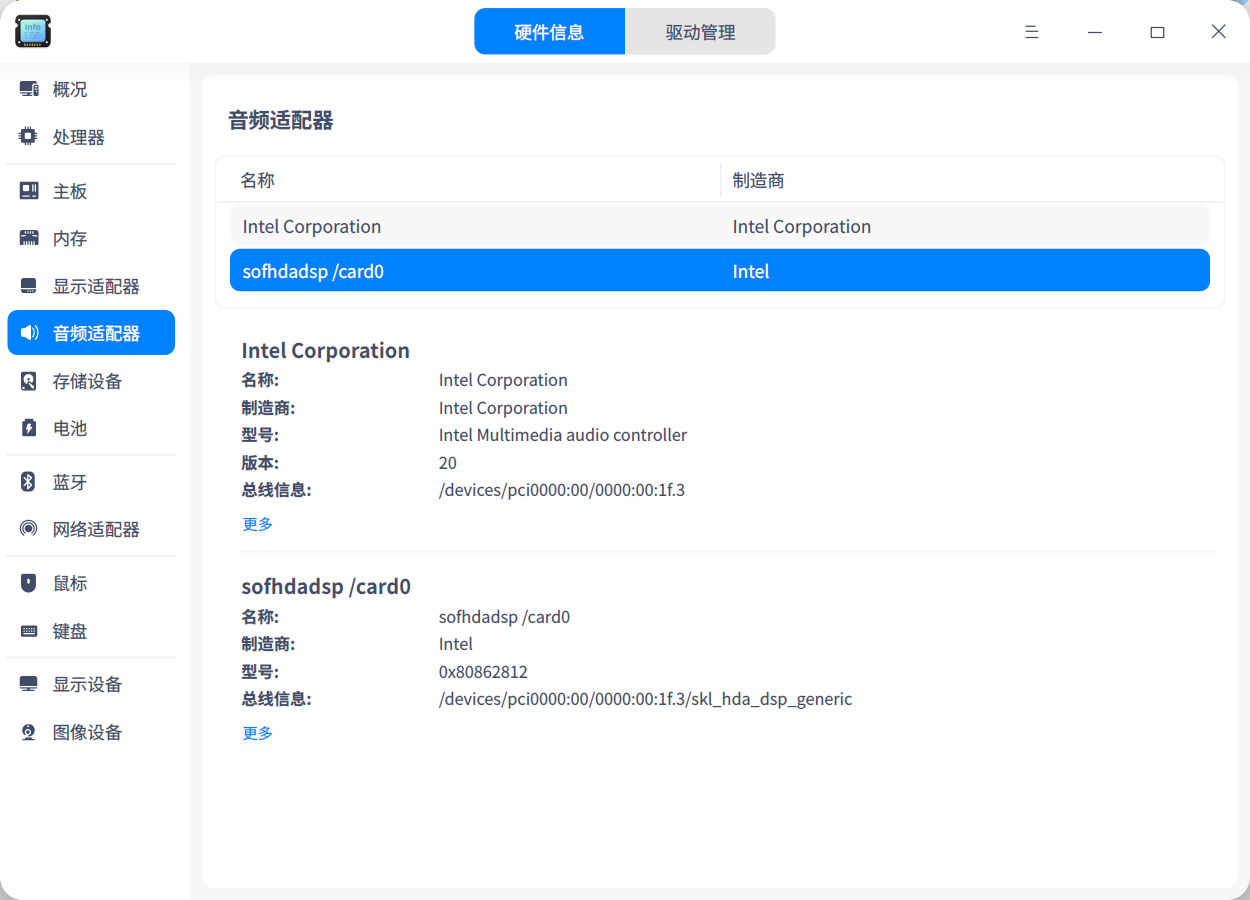1250x900 pixels.
Task: Go to 内存 sidebar label
Action: (70, 238)
